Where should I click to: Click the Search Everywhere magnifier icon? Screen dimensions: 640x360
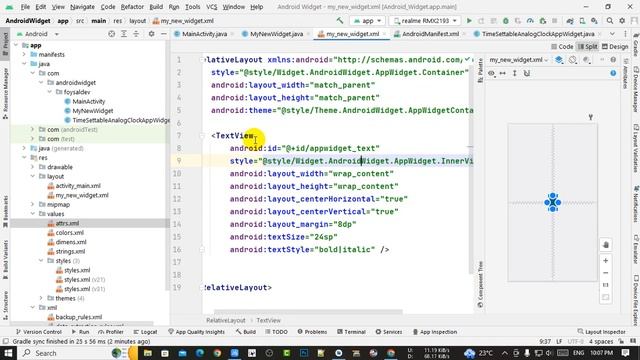pos(609,21)
